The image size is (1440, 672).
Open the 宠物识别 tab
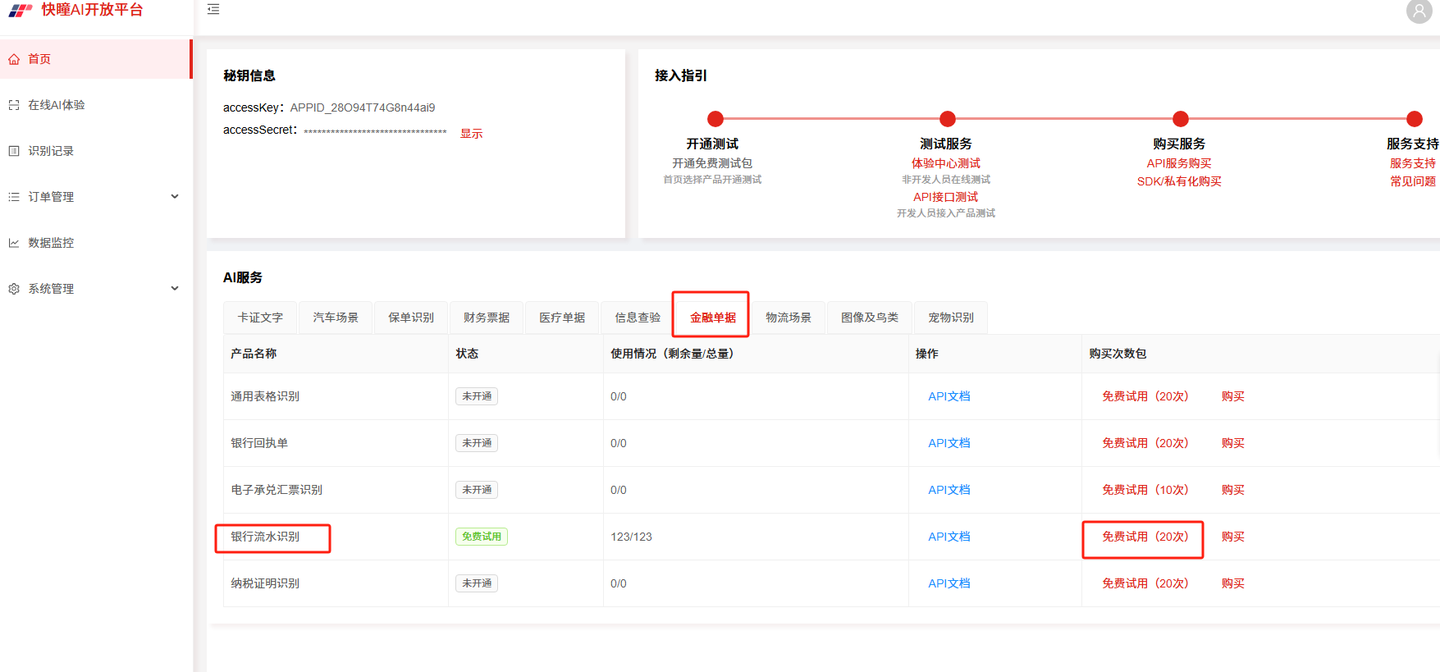[950, 317]
